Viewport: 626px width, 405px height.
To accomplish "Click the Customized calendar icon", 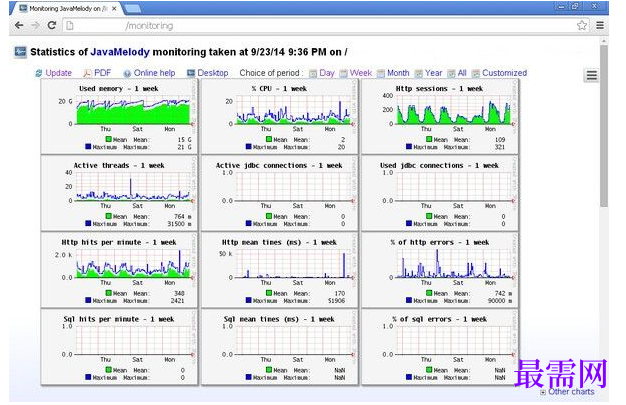I will click(x=475, y=73).
